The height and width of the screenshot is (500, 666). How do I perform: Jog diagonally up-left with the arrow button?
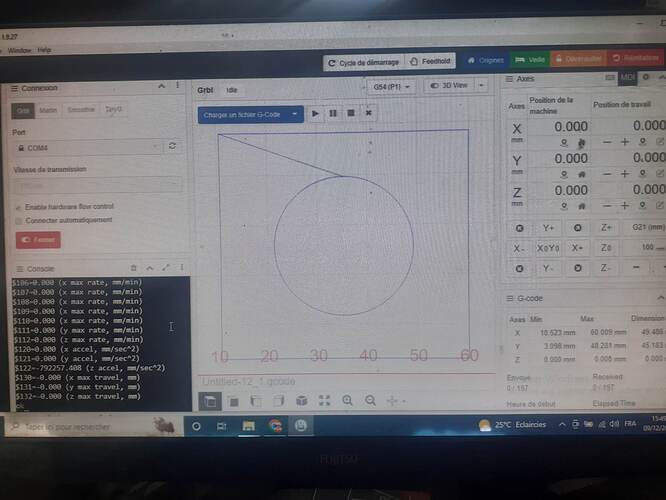(x=519, y=229)
